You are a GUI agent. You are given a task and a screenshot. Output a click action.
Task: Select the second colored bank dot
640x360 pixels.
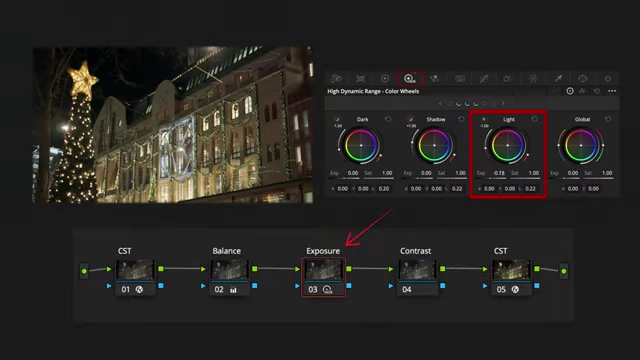(458, 104)
